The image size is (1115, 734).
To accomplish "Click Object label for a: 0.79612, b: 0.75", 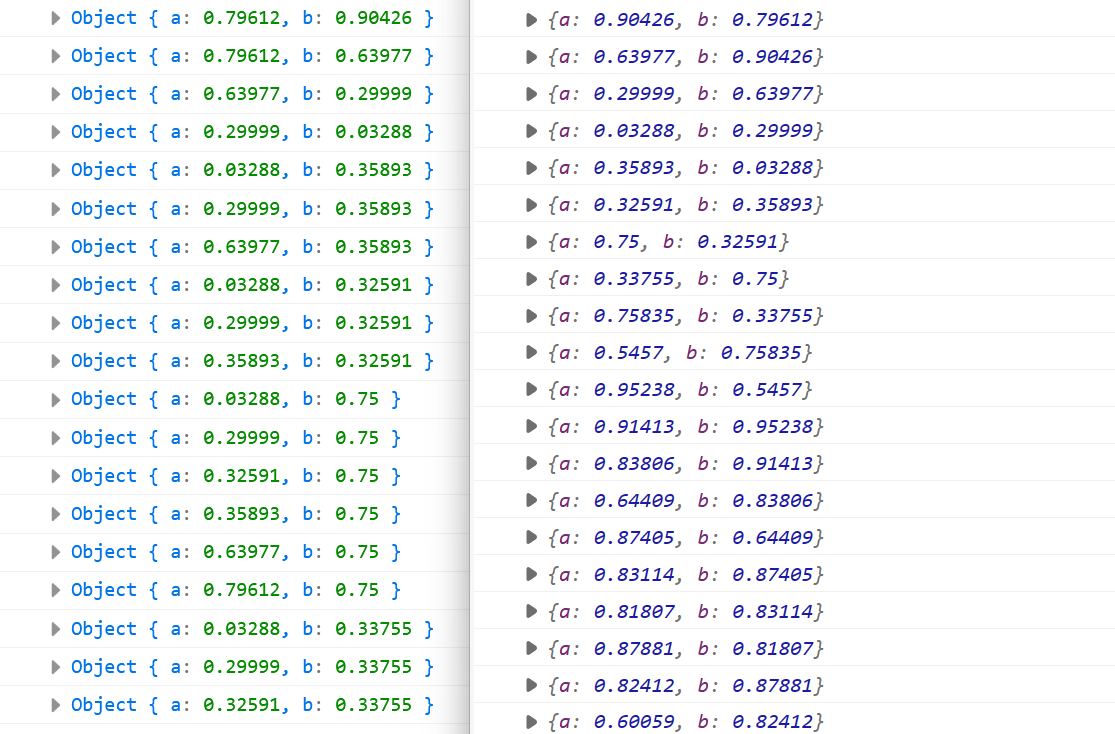I will pyautogui.click(x=103, y=590).
